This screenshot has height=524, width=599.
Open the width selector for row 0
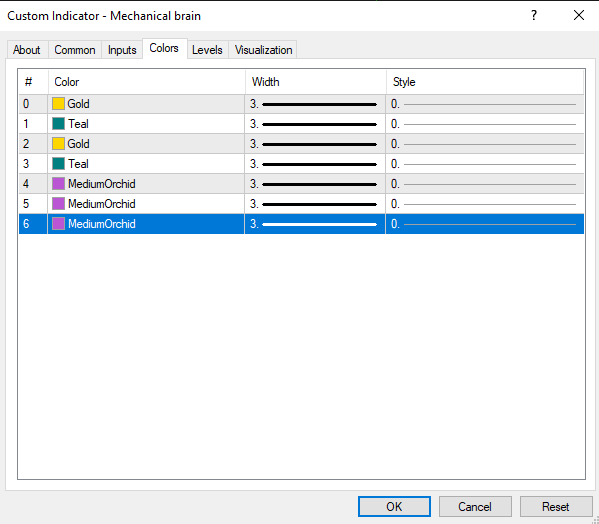pyautogui.click(x=315, y=104)
